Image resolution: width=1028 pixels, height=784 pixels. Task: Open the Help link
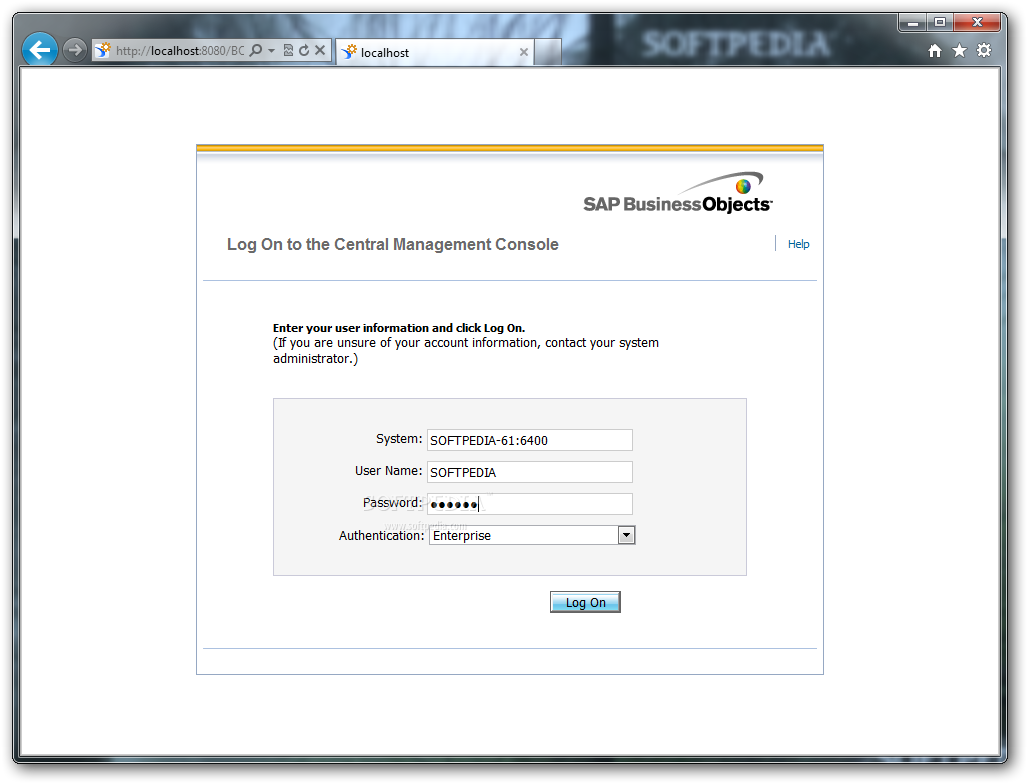(x=798, y=244)
